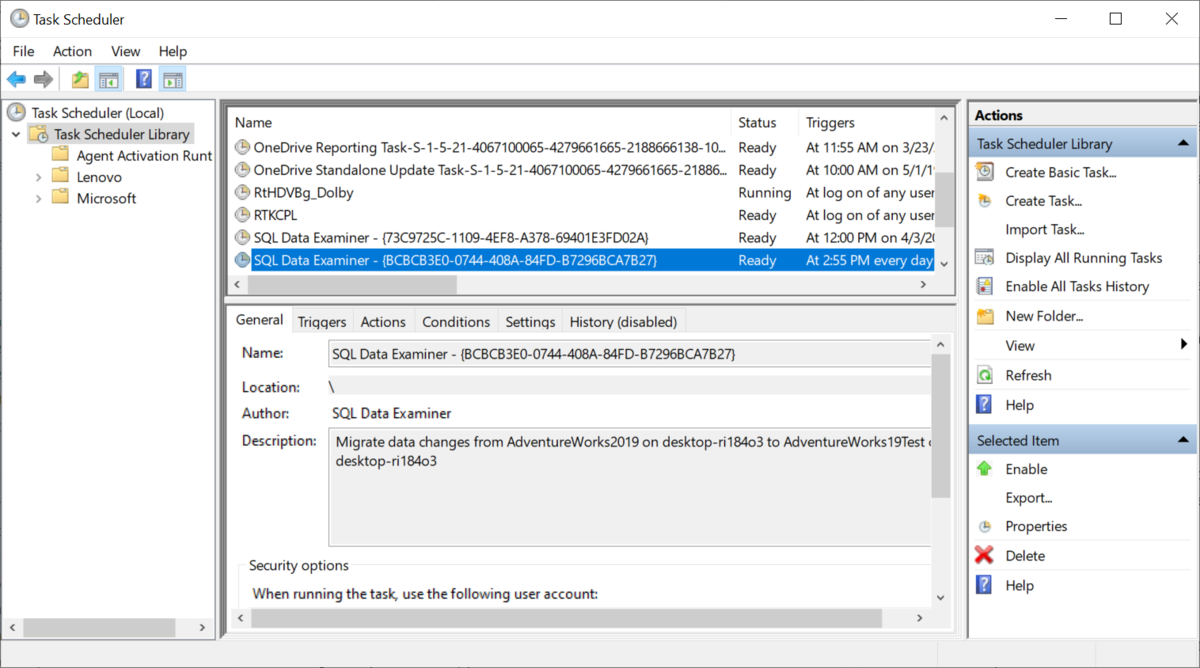Viewport: 1200px width, 668px height.
Task: Click the Enable All Tasks History link
Action: [x=1077, y=286]
